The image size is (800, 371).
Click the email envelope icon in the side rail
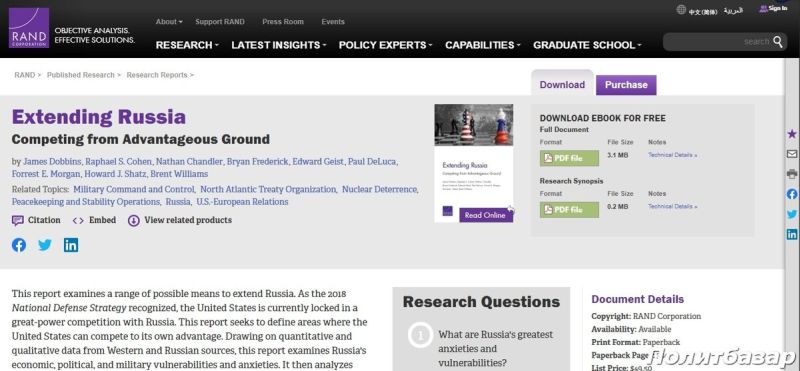point(792,154)
